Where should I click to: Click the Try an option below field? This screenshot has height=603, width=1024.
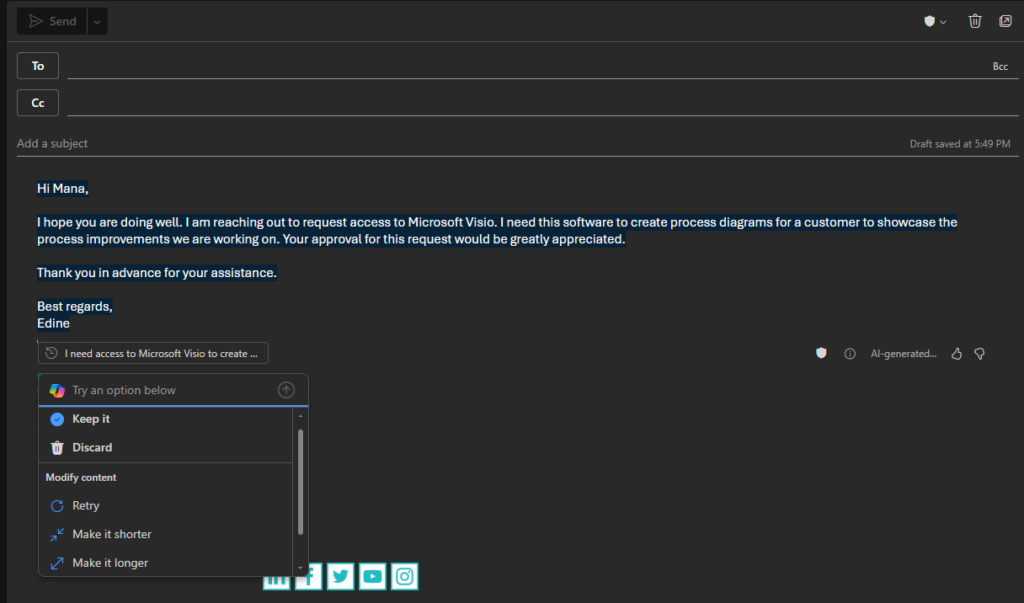173,390
